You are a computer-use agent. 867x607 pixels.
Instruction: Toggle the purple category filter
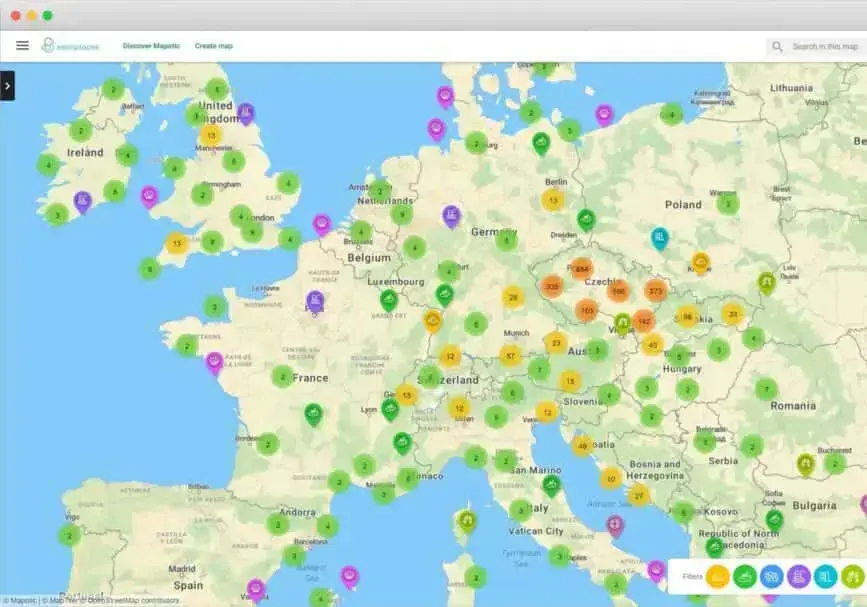click(799, 577)
